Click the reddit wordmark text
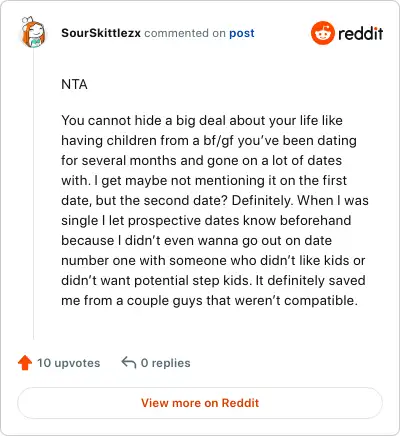The image size is (400, 436). [360, 33]
